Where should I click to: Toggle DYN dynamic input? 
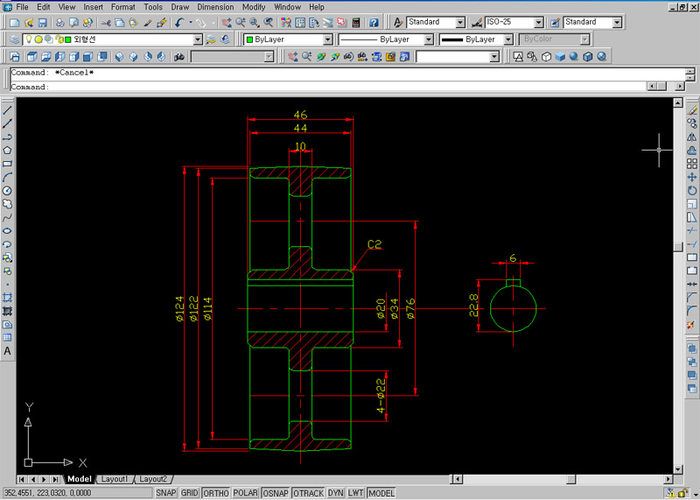click(336, 493)
